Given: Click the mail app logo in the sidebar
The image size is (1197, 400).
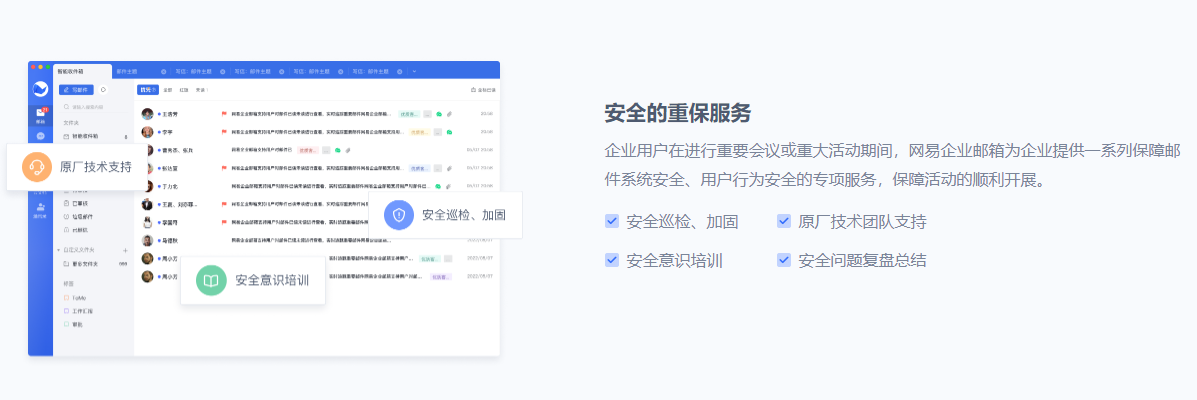Looking at the screenshot, I should (x=40, y=89).
